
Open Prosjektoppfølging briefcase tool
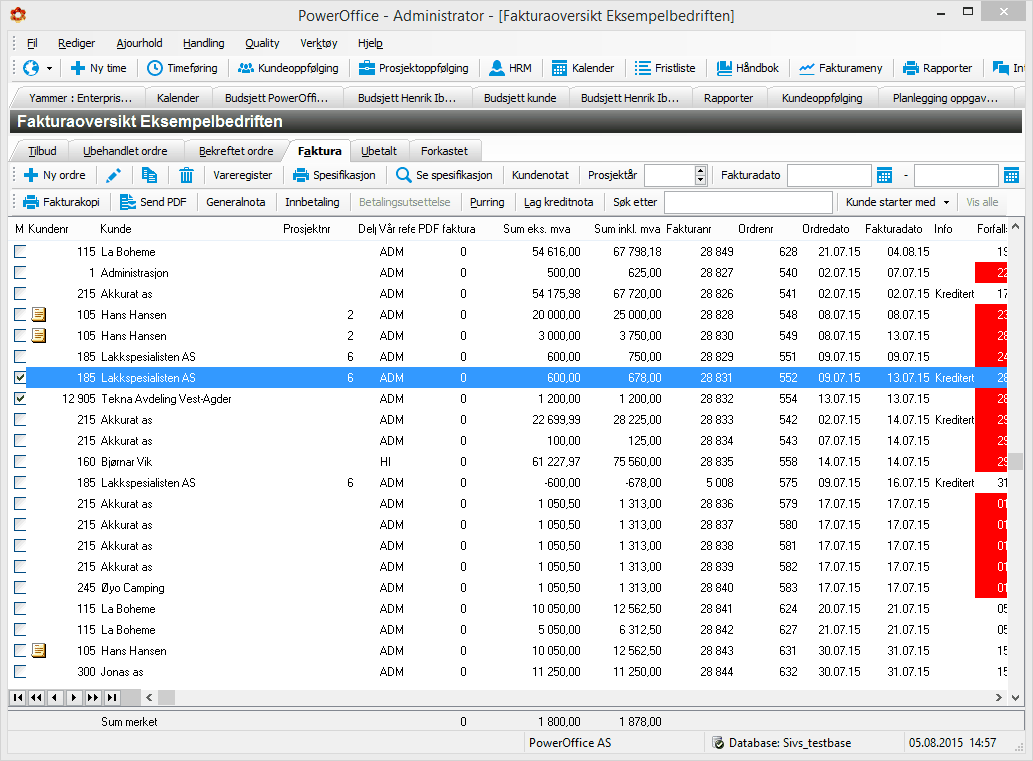click(413, 68)
